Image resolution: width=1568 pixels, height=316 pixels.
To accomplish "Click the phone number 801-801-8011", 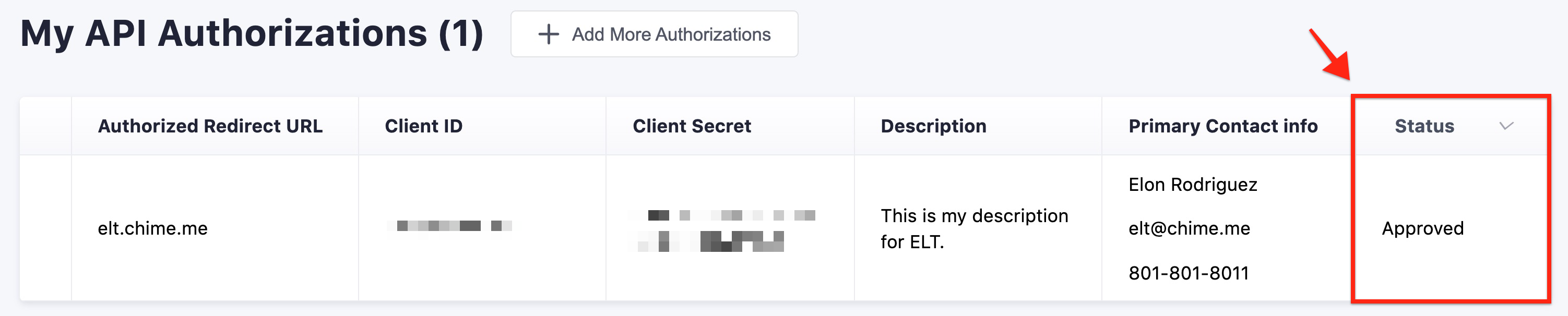I will (x=1188, y=273).
